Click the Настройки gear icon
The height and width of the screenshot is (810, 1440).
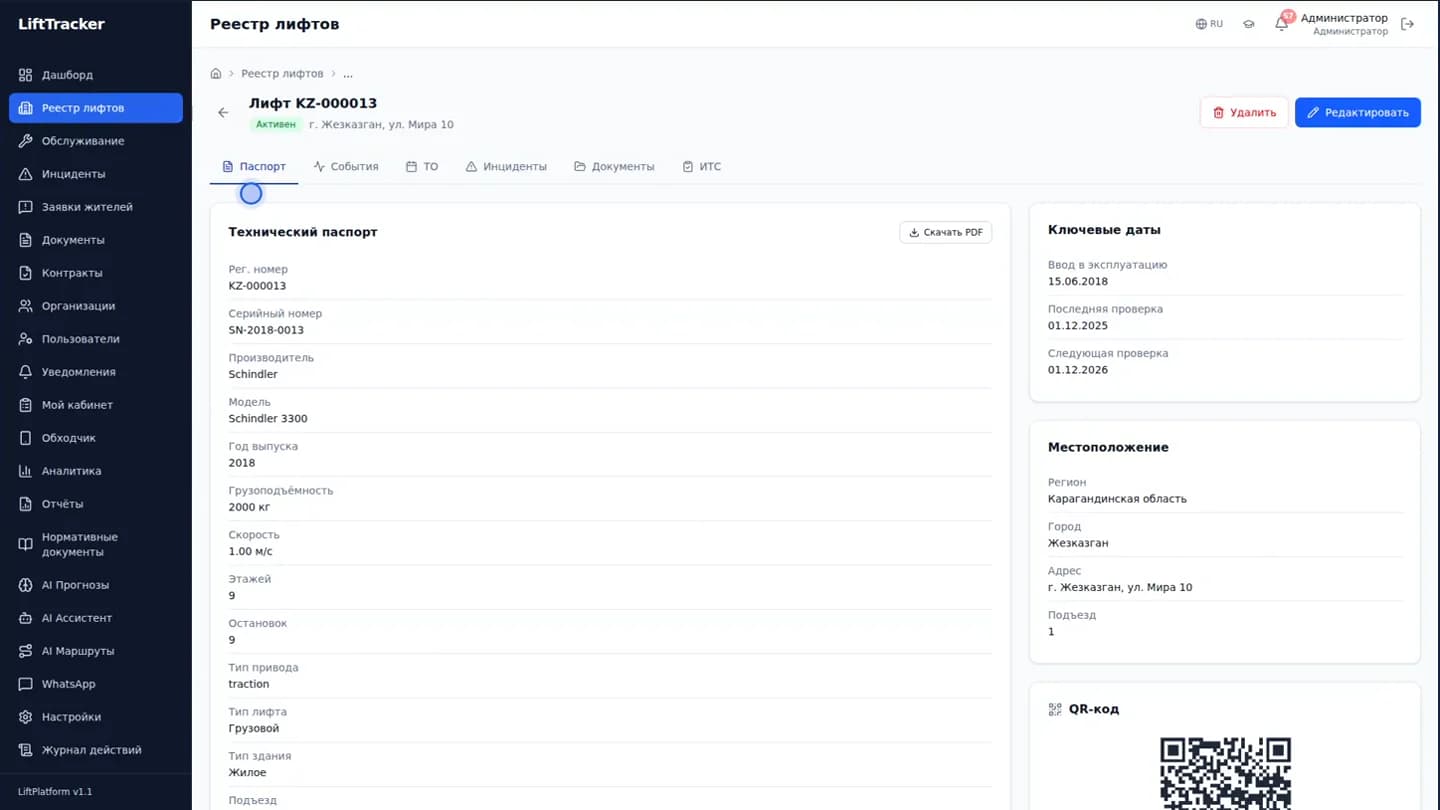[x=26, y=717]
